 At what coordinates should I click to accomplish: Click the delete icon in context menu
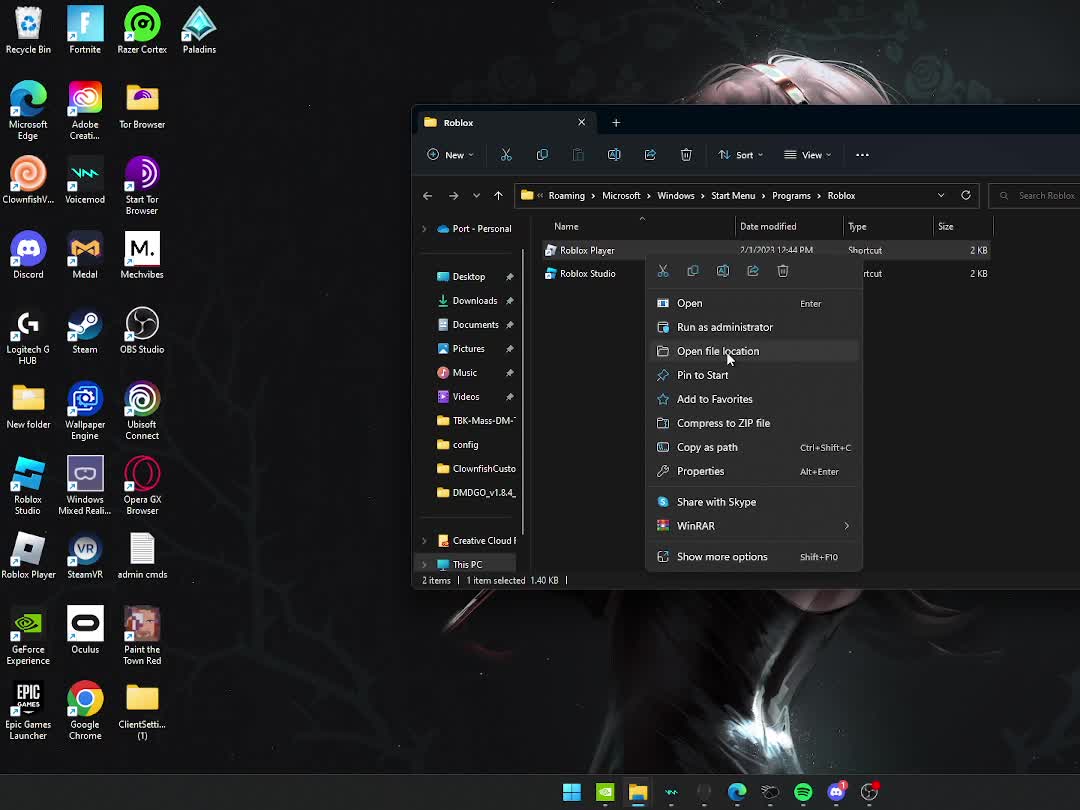[x=783, y=271]
